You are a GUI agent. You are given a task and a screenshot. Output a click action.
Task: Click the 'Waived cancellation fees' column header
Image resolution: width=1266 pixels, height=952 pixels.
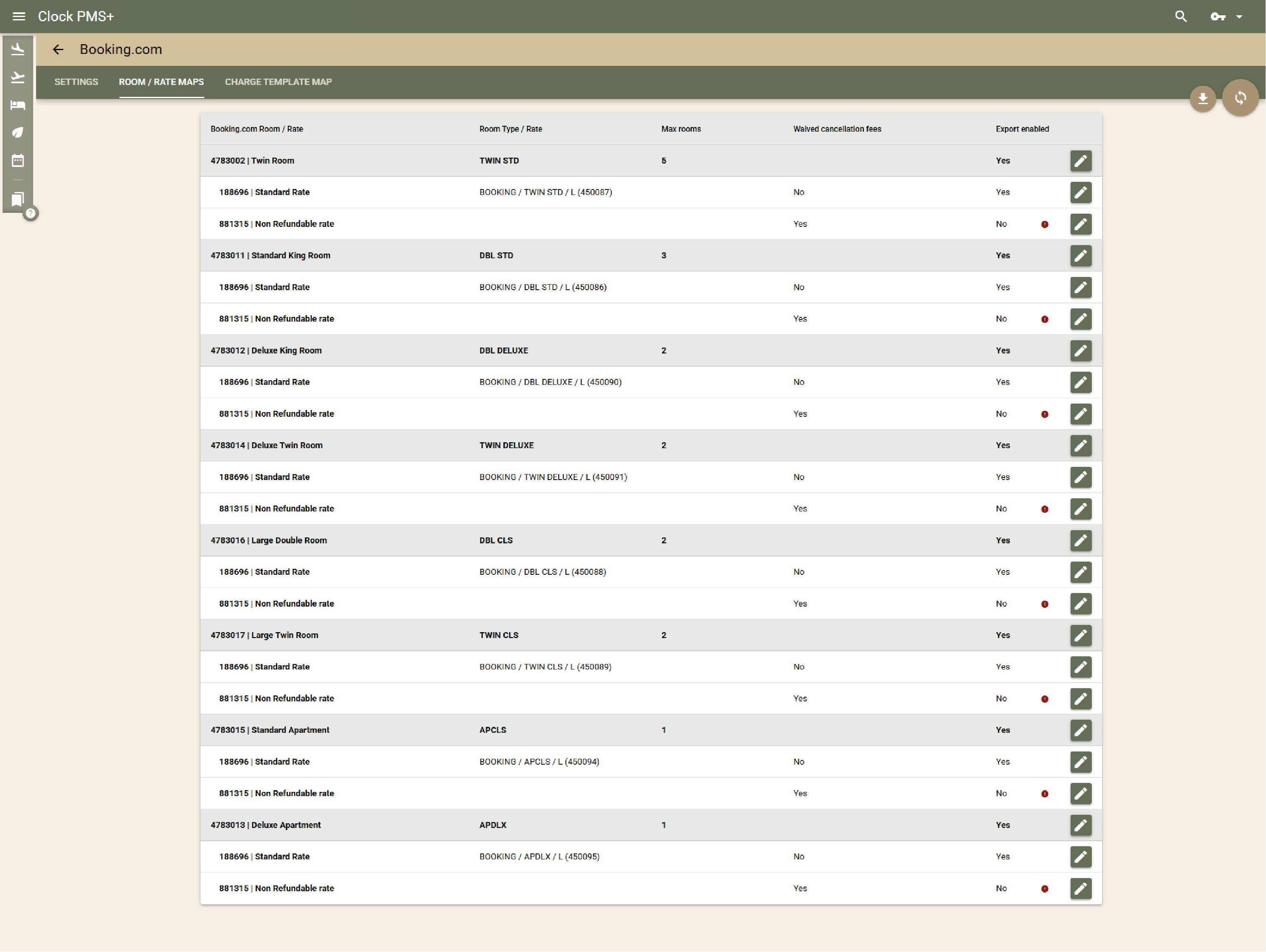[837, 130]
